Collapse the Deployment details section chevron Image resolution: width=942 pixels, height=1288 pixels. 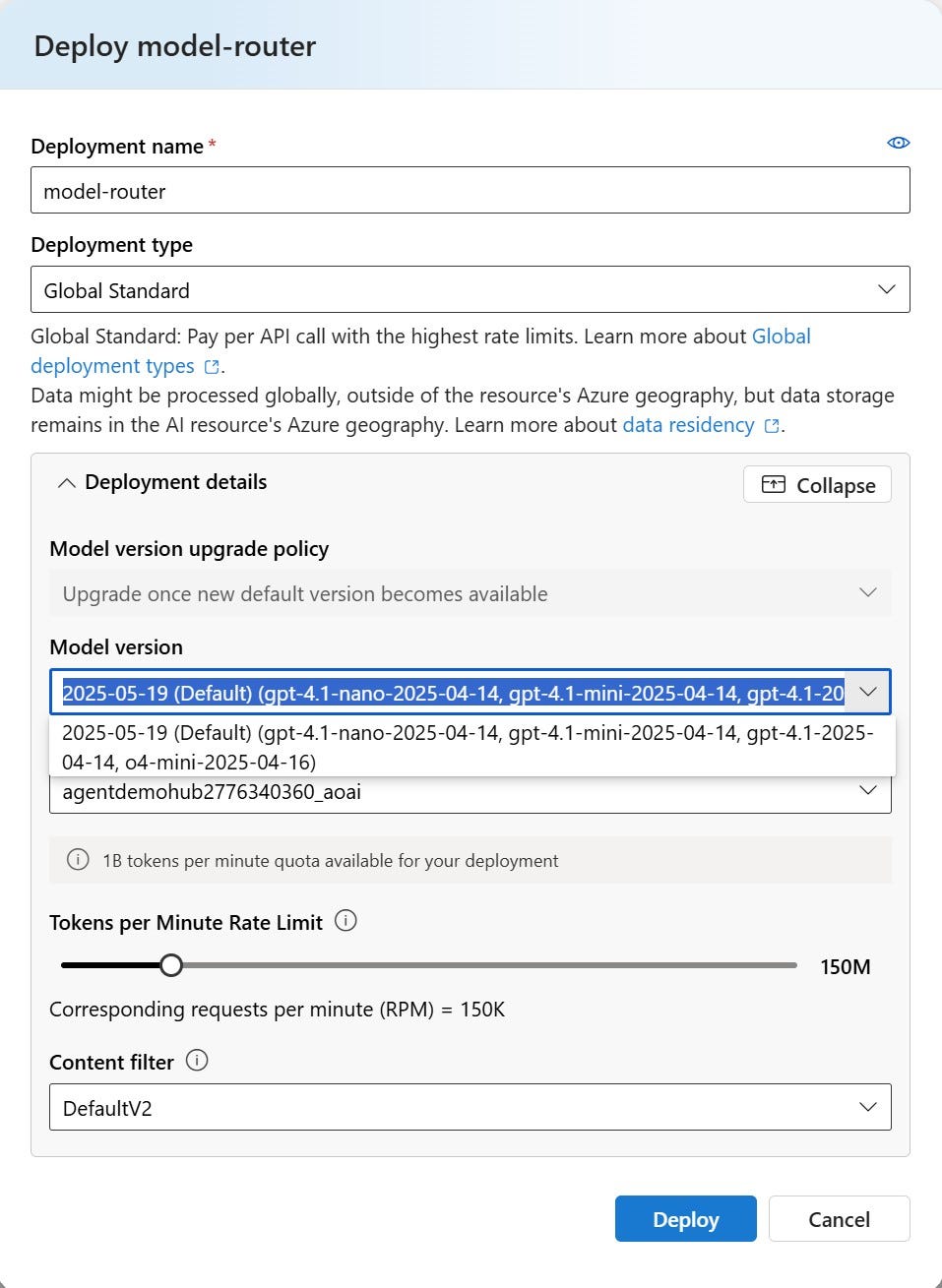pyautogui.click(x=67, y=482)
